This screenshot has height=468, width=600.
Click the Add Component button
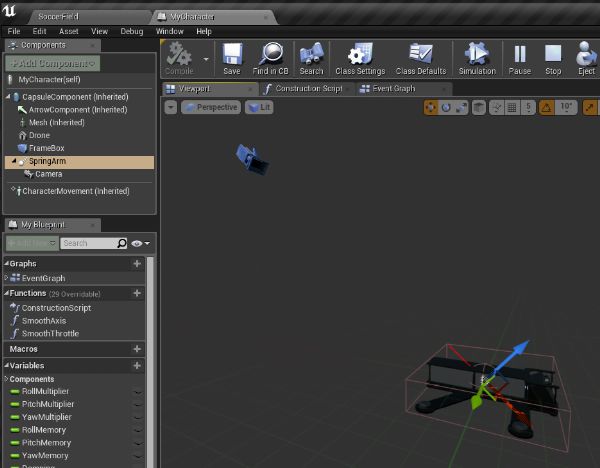[x=54, y=63]
